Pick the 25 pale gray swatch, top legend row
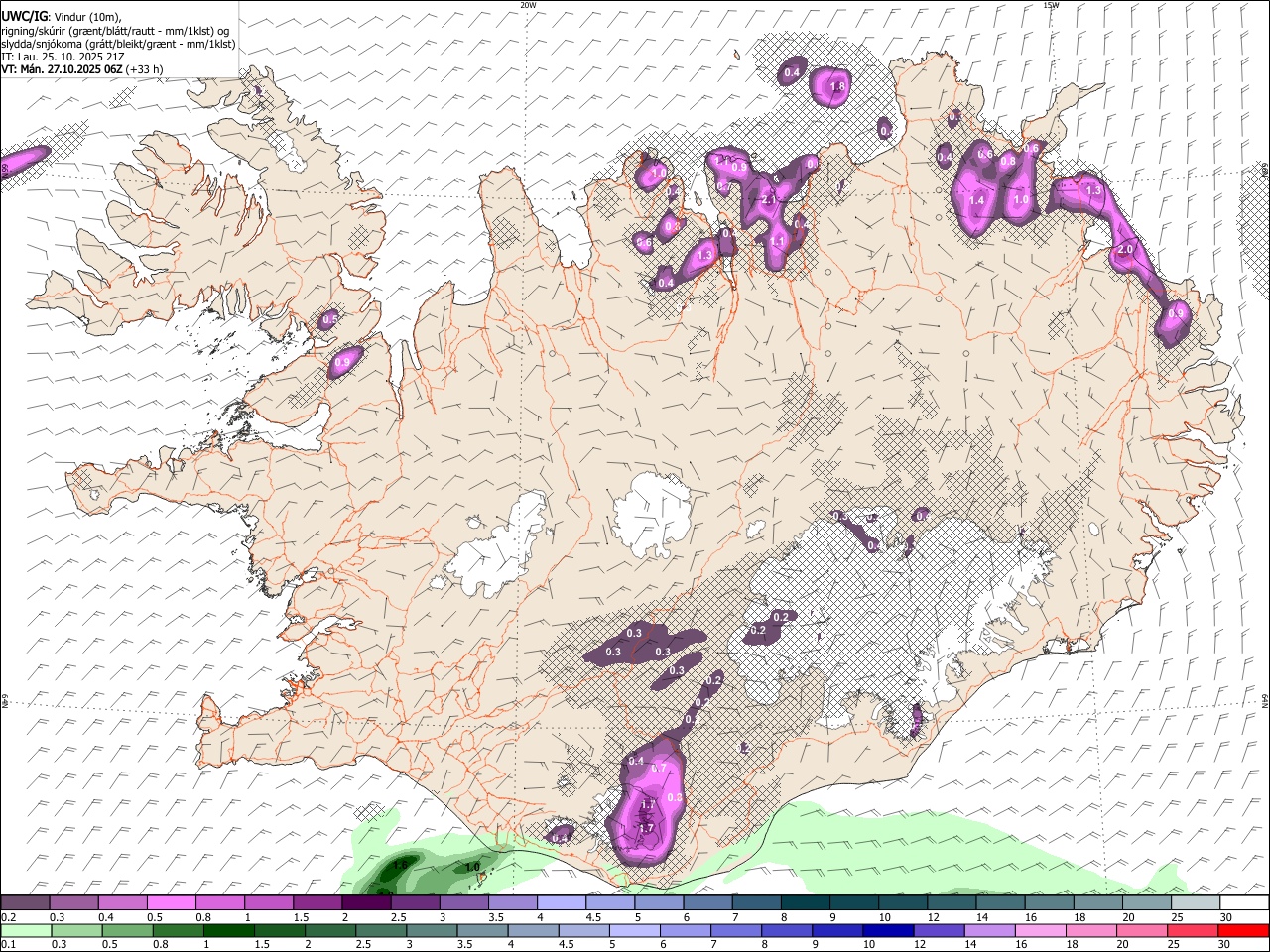 pyautogui.click(x=1196, y=903)
